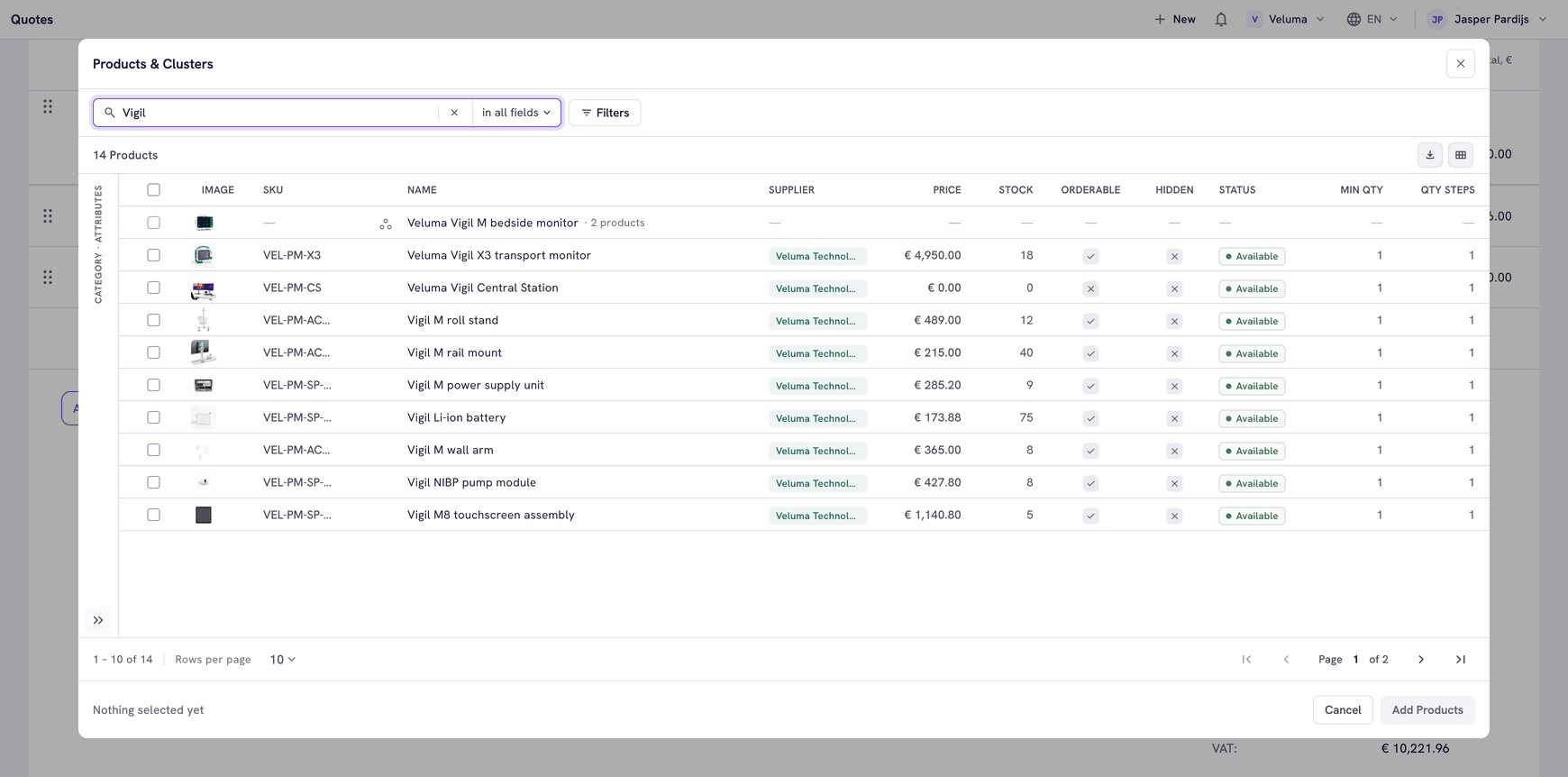Open notifications bell

pos(1221,19)
